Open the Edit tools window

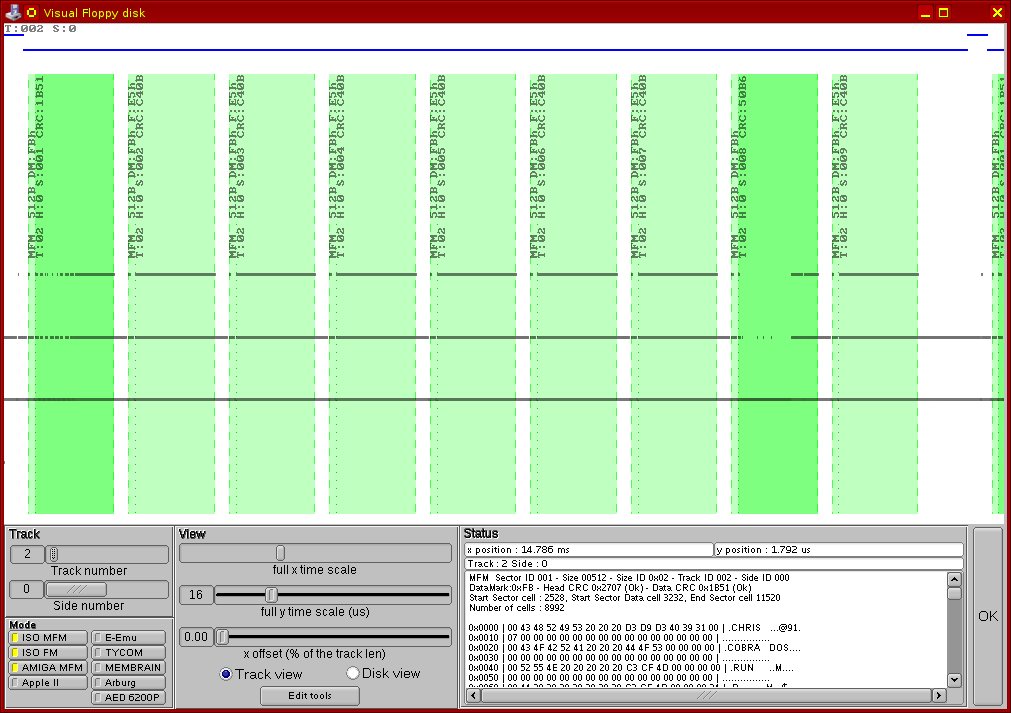tap(310, 696)
